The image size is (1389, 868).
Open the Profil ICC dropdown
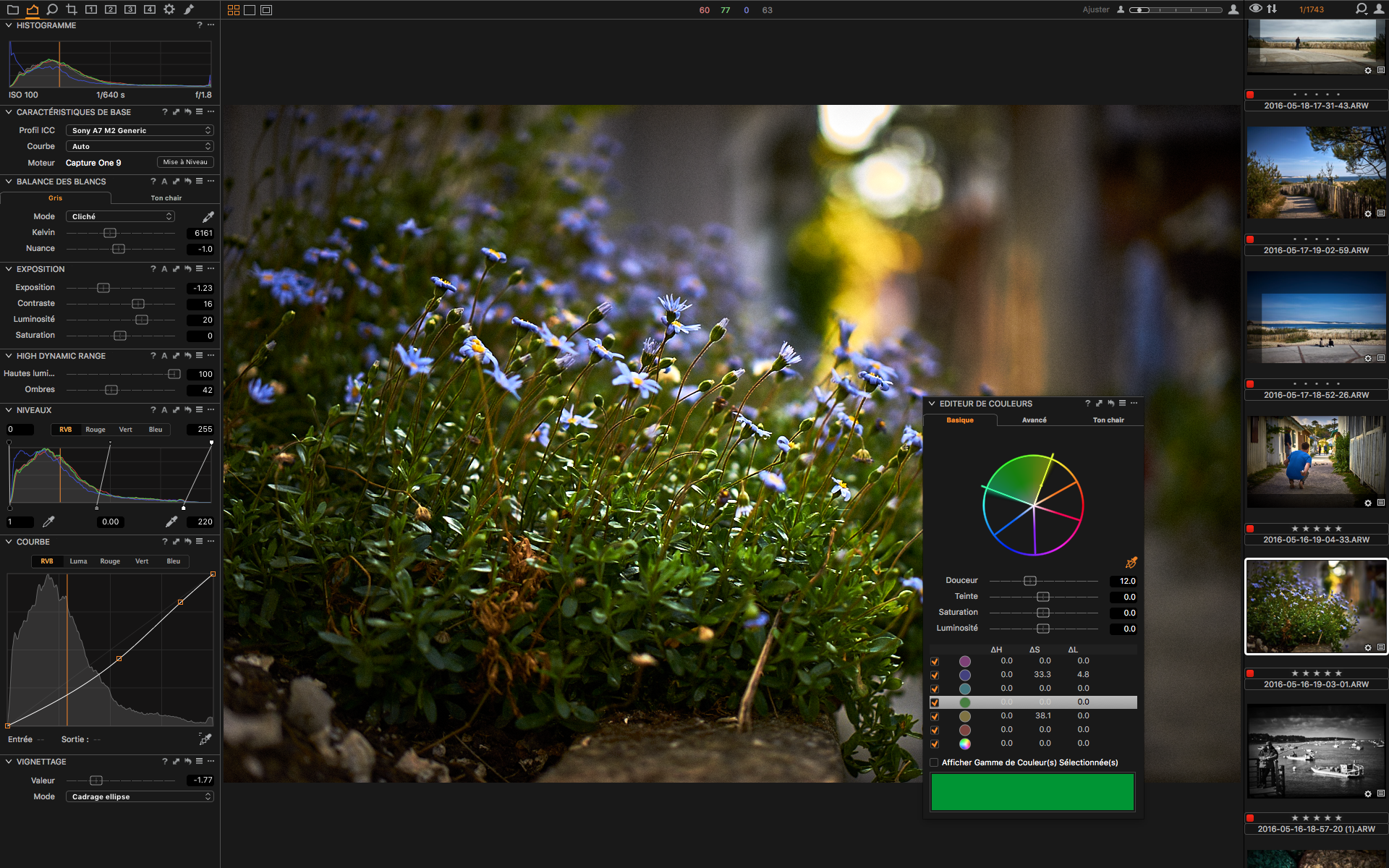[140, 130]
